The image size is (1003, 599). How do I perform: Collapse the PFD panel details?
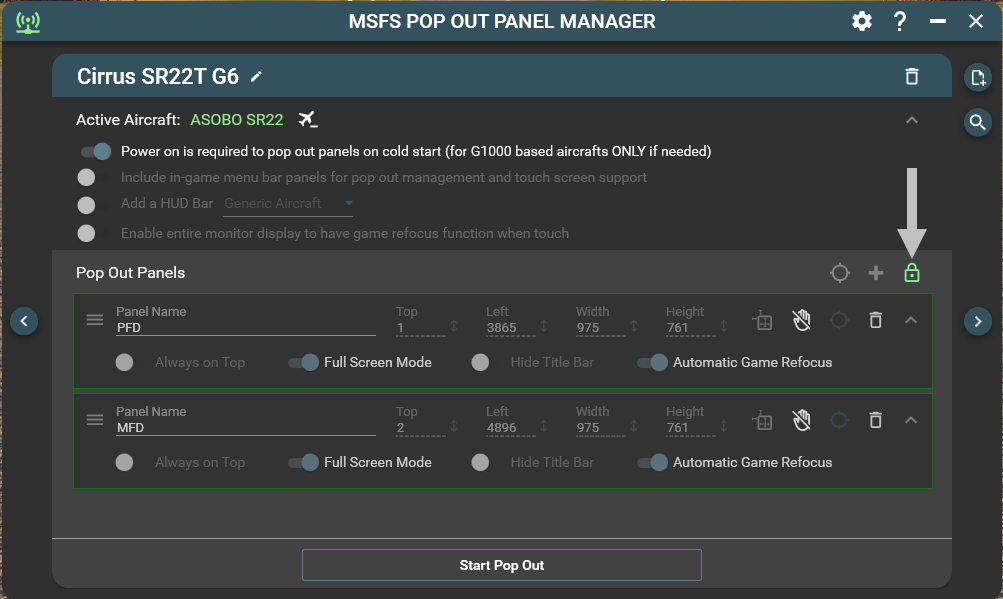coord(911,320)
